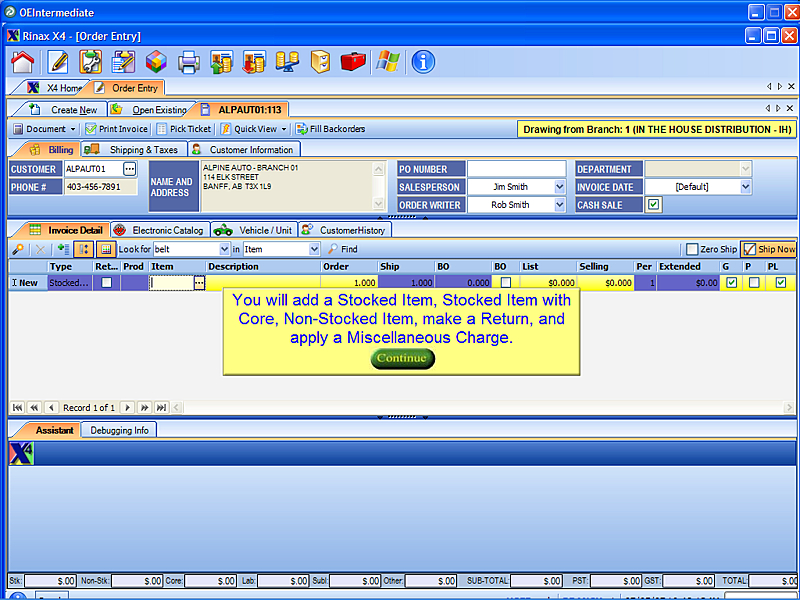Click the Pick Ticket button
This screenshot has height=600, width=800.
[x=184, y=129]
